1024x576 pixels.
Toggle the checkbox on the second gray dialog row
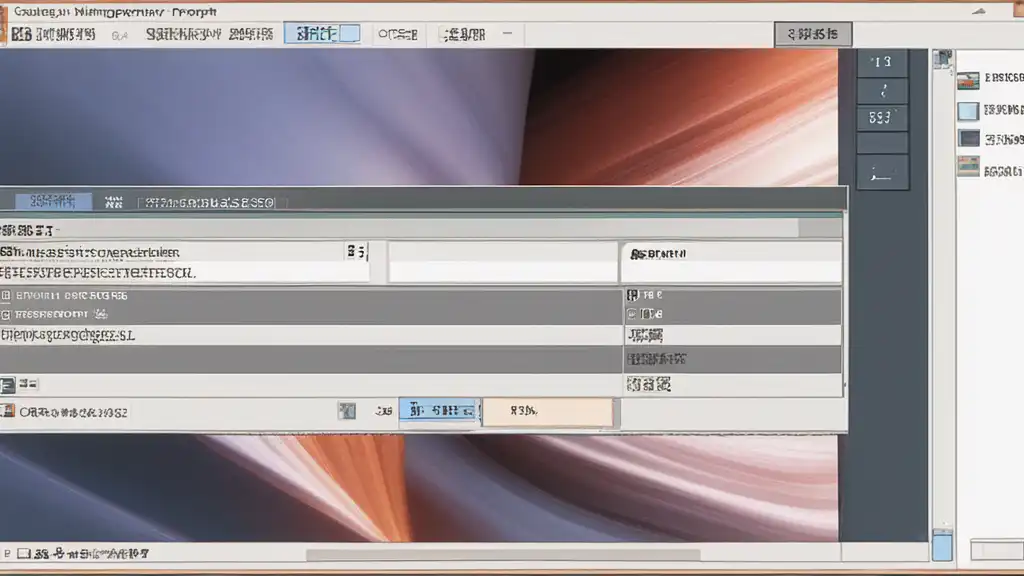tap(7, 312)
